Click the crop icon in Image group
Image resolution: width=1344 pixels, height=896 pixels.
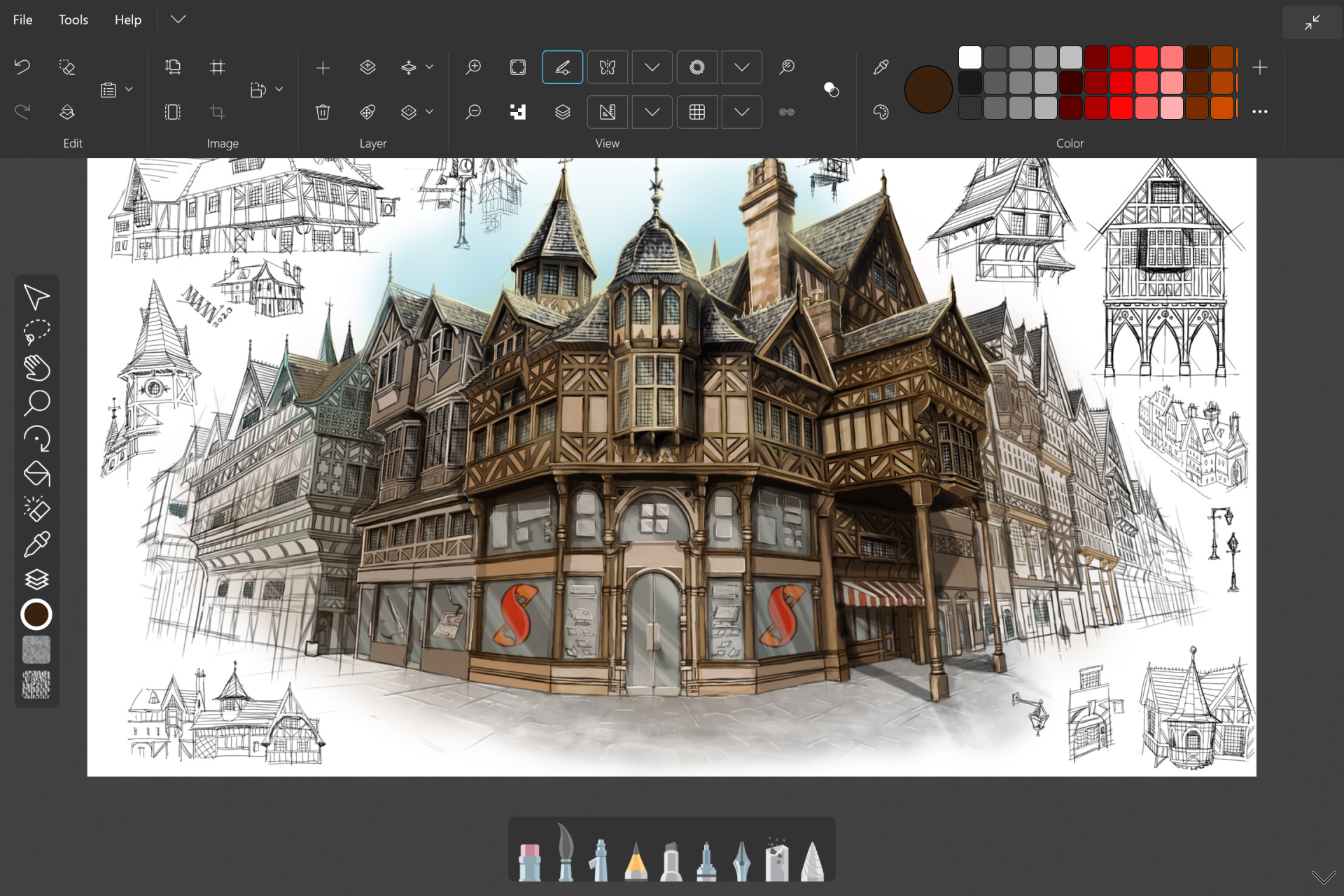[218, 112]
